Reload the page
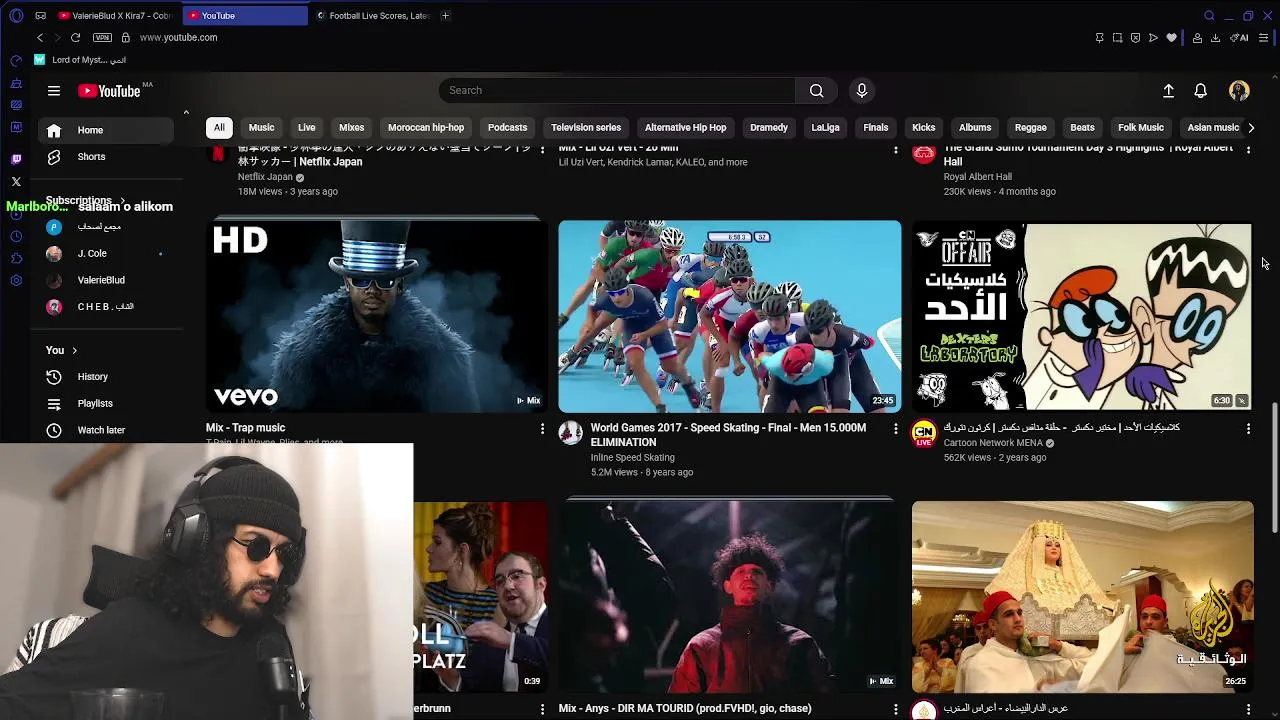The height and width of the screenshot is (720, 1280). click(x=75, y=38)
